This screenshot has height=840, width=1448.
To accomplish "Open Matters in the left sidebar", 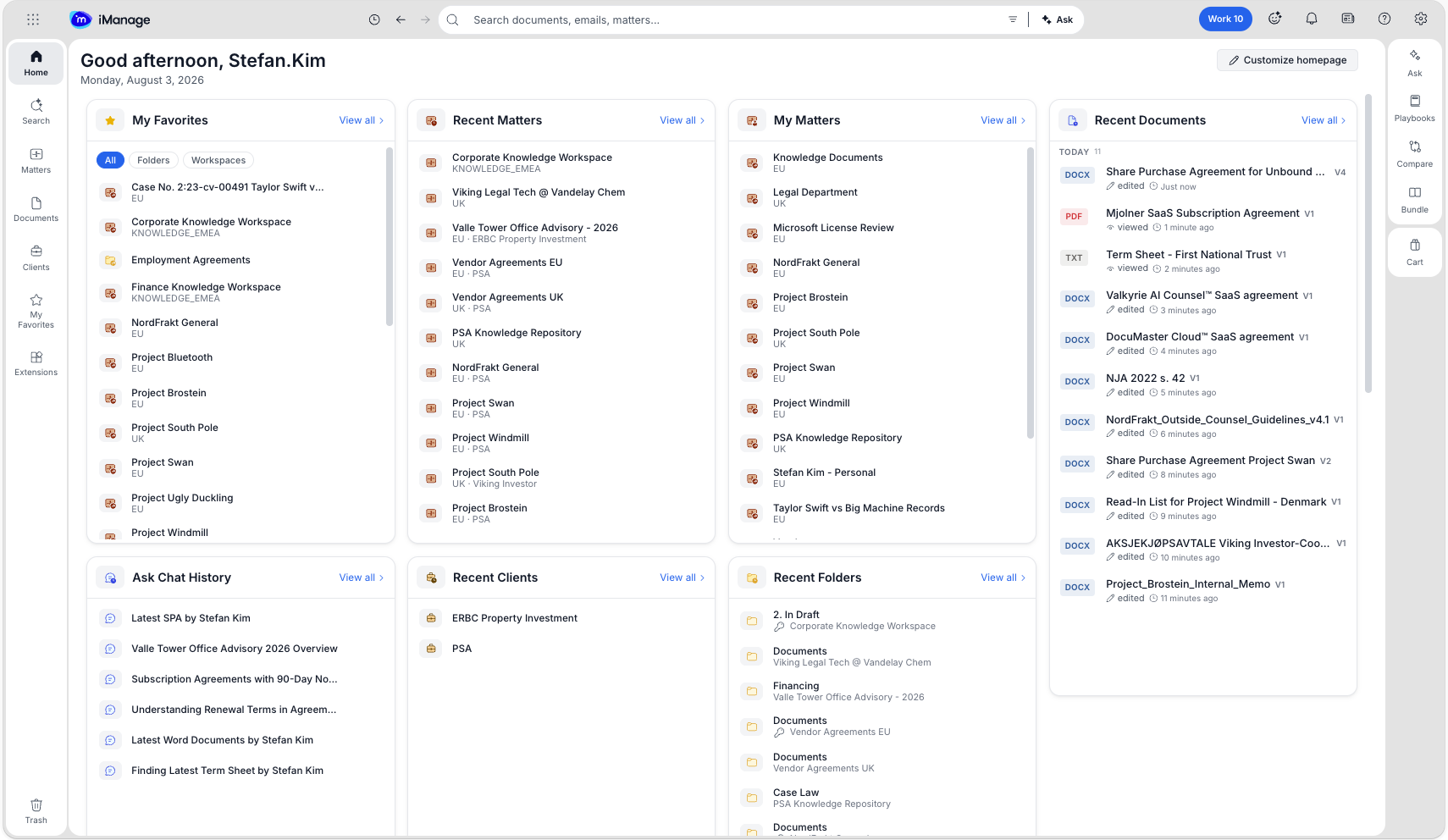I will pos(36,161).
